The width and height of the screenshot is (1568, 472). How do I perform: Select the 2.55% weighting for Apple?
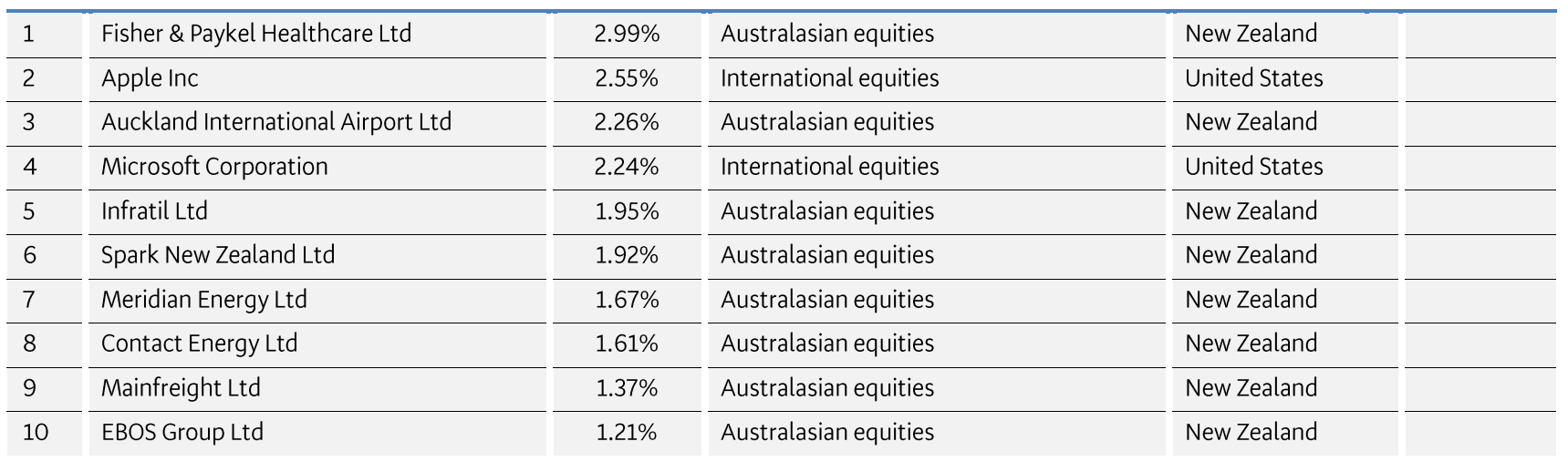pos(626,78)
